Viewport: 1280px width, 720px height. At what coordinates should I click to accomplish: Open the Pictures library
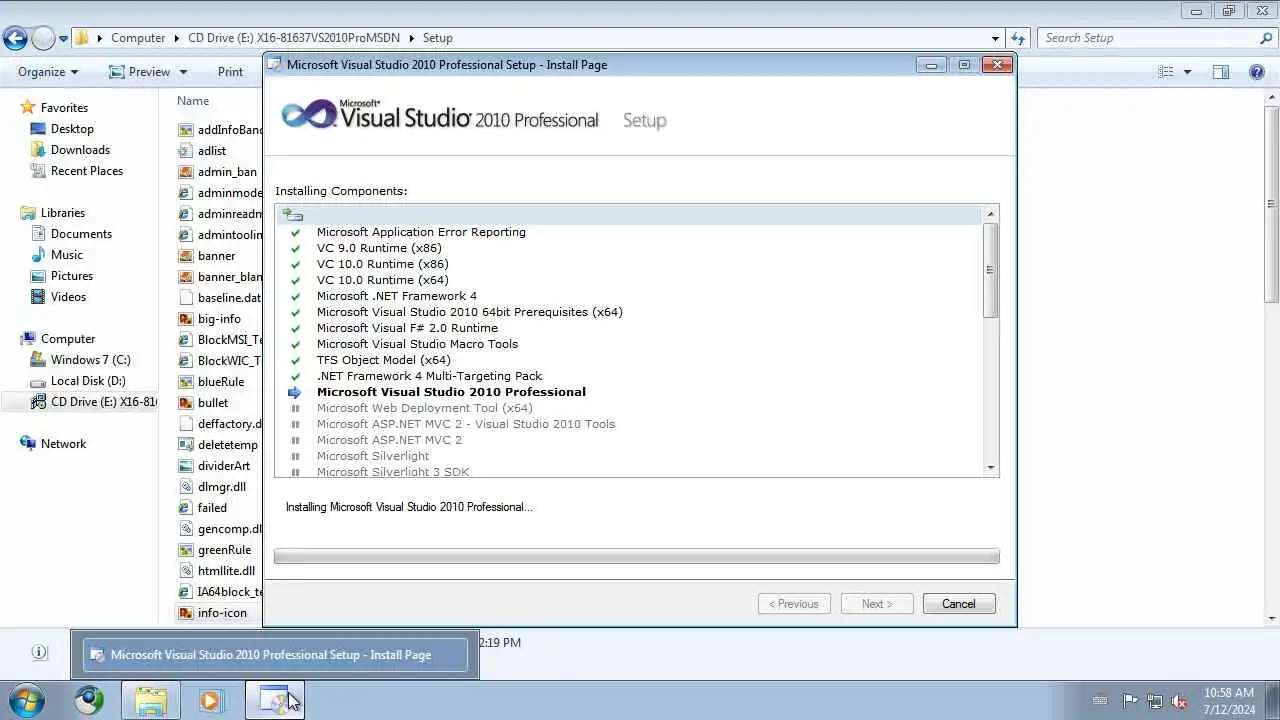point(72,276)
